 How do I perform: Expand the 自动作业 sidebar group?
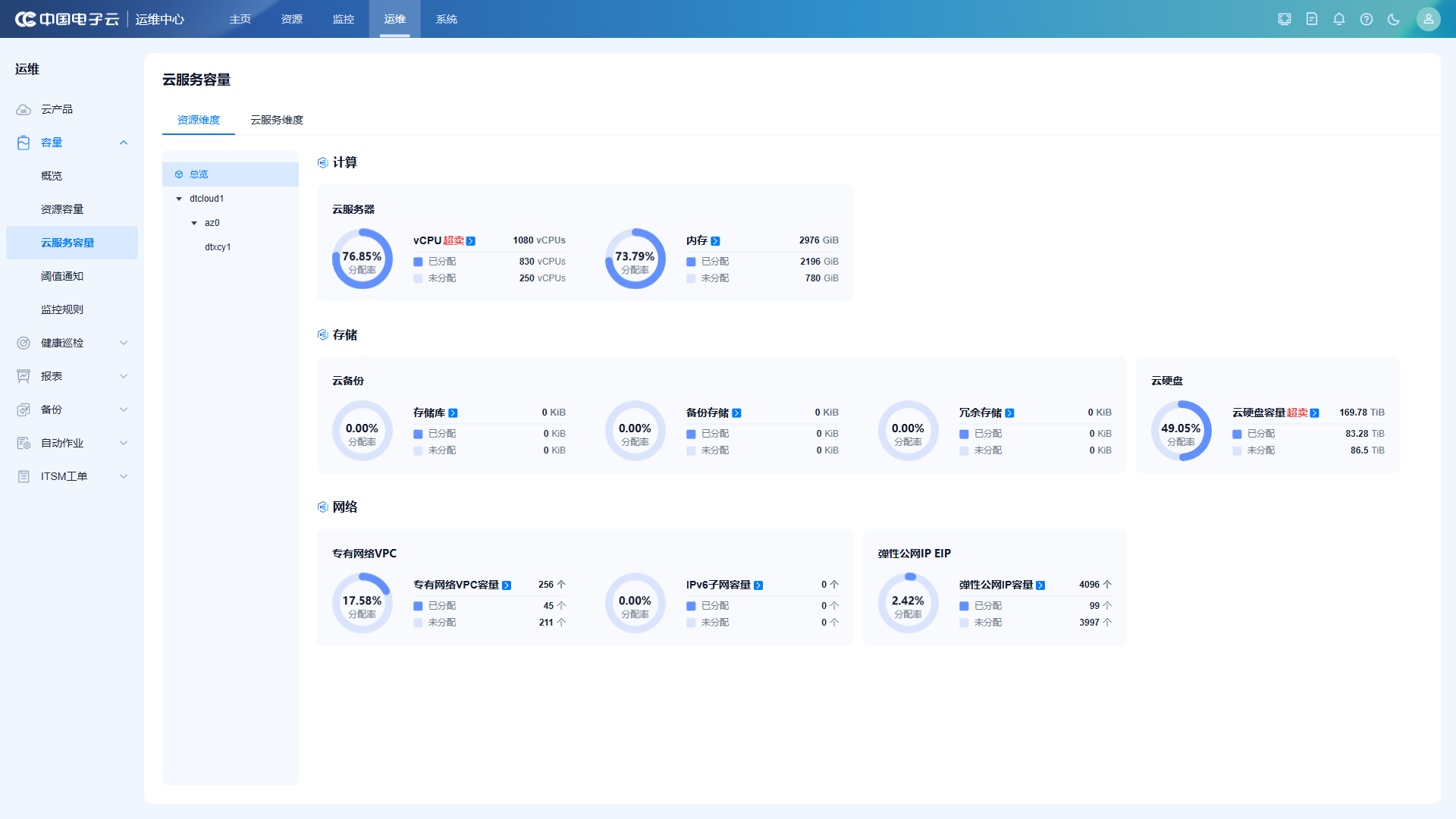(x=124, y=443)
